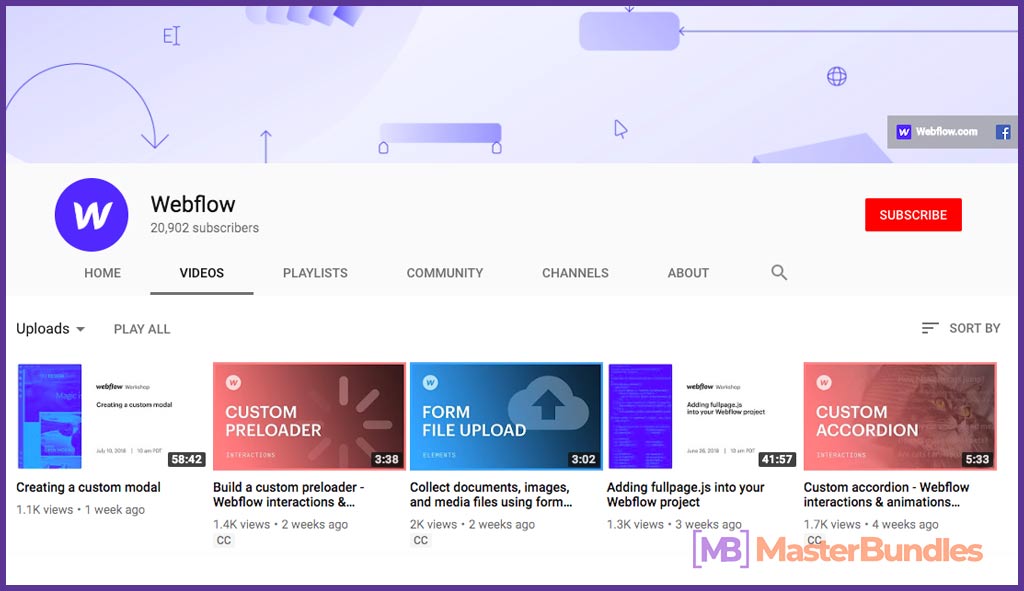Click '1.3K views • 3 weeks ago' text

click(x=674, y=524)
